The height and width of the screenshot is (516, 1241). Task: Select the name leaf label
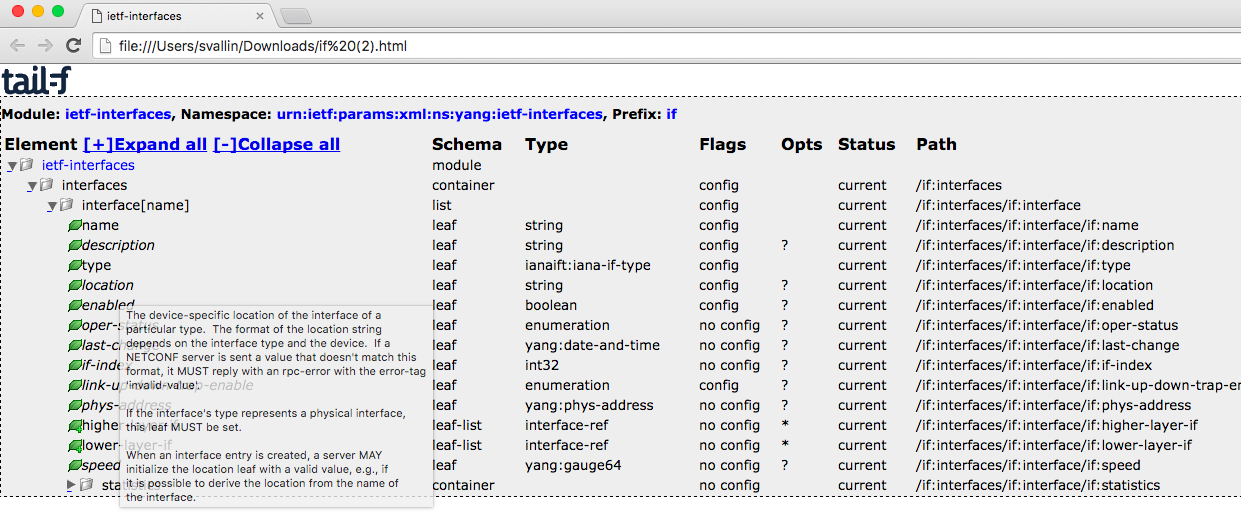[100, 225]
